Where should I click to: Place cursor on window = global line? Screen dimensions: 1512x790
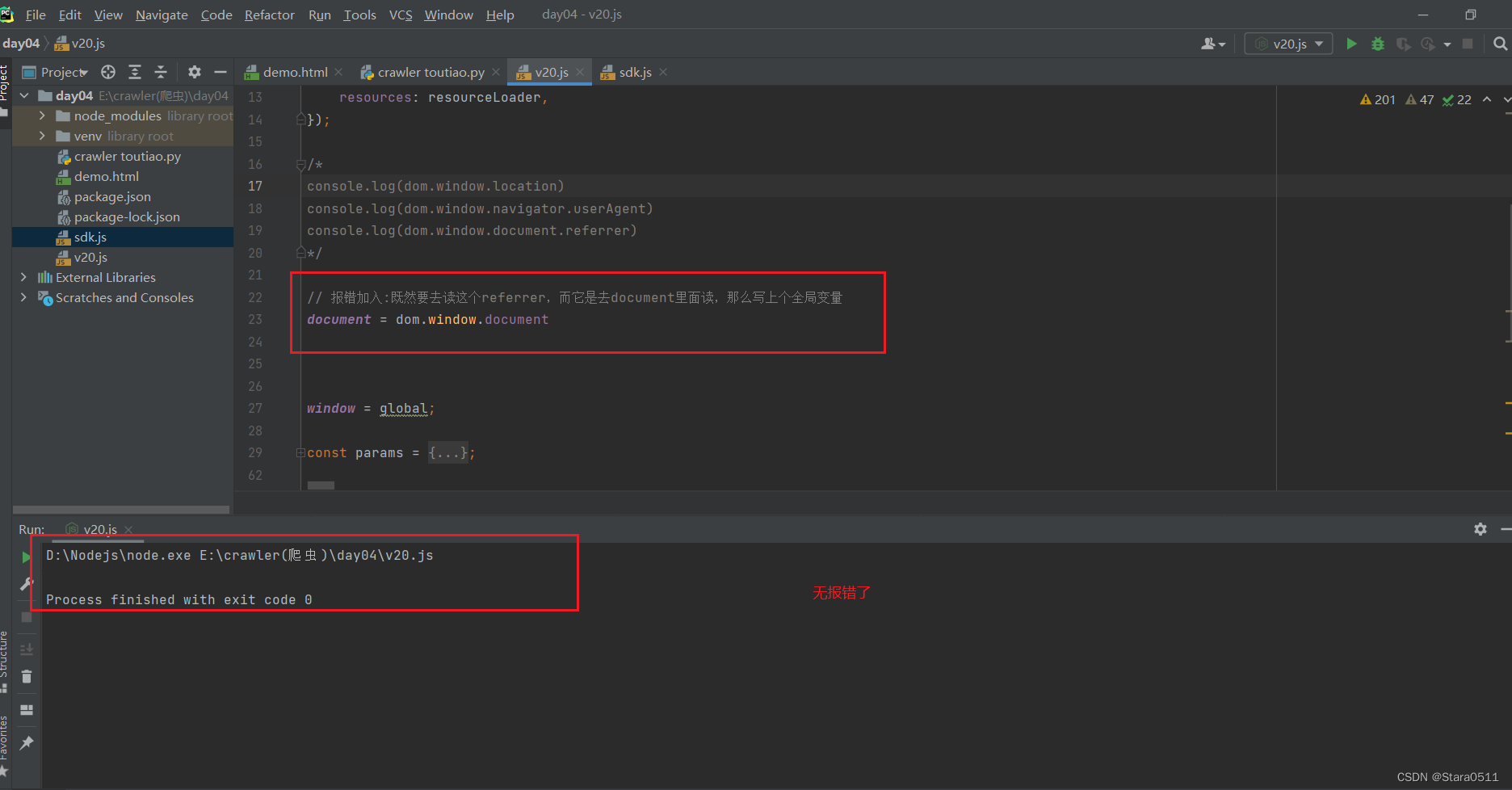tap(371, 409)
